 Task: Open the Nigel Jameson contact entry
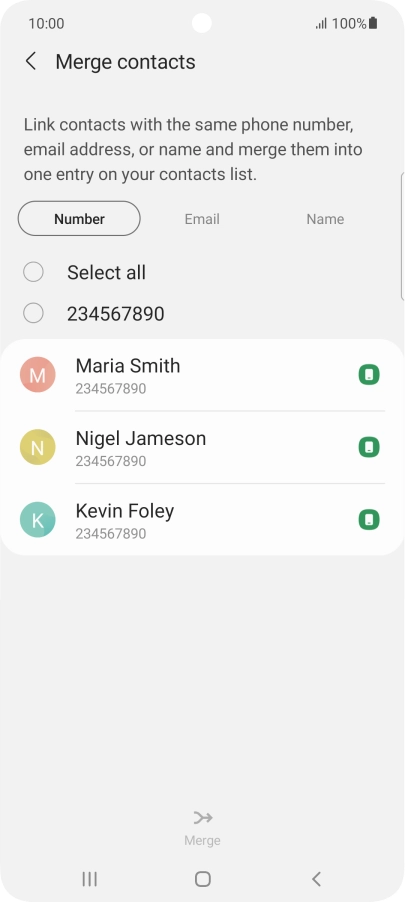(x=202, y=448)
